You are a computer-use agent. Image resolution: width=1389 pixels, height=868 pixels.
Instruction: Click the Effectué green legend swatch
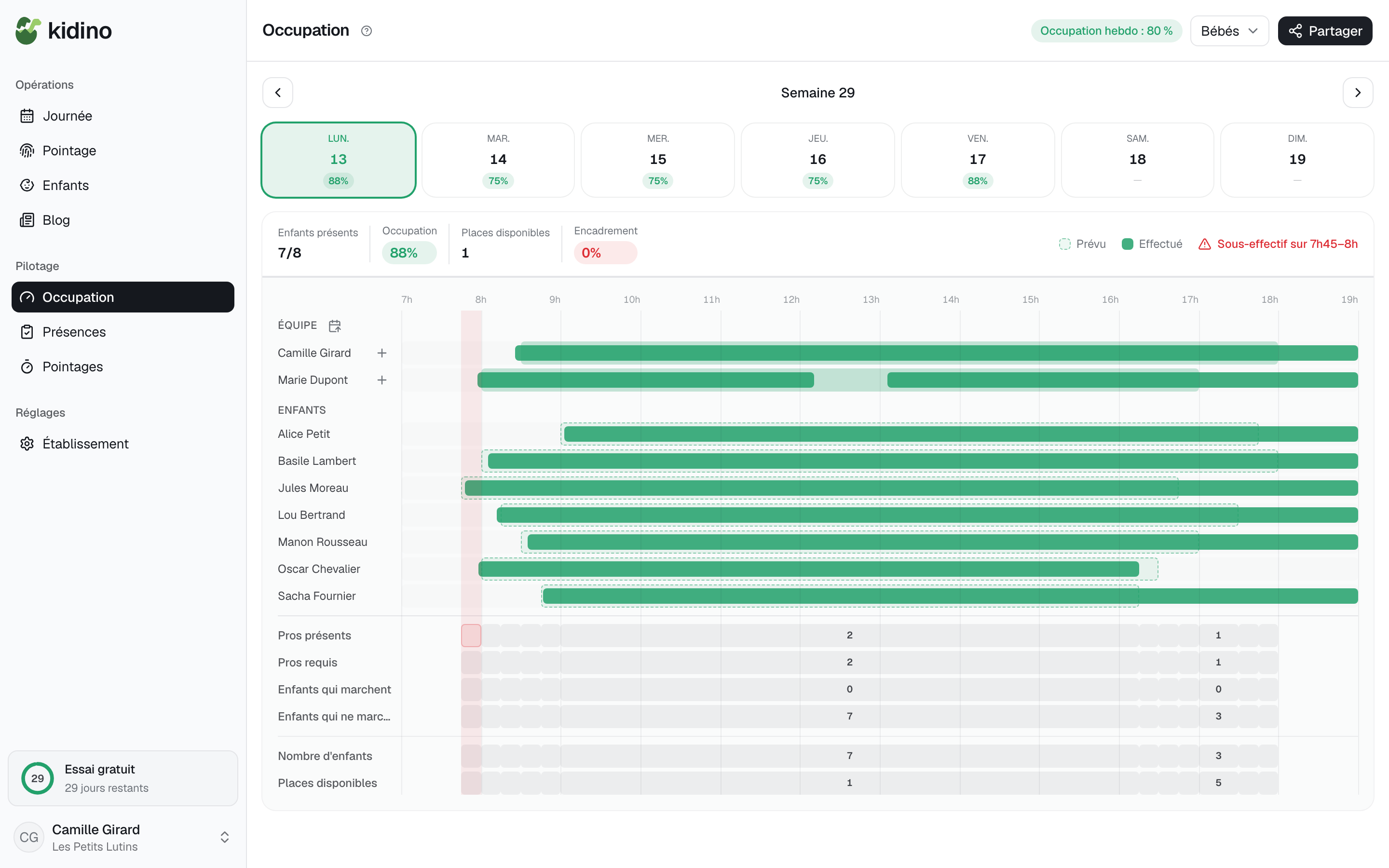(x=1127, y=244)
